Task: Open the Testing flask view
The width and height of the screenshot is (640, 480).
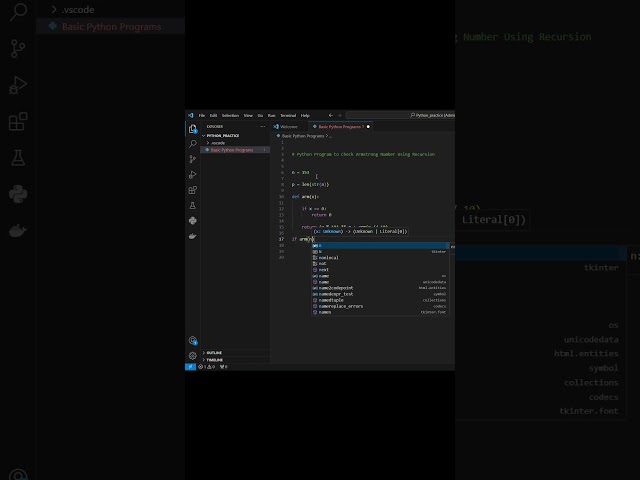Action: (x=193, y=205)
